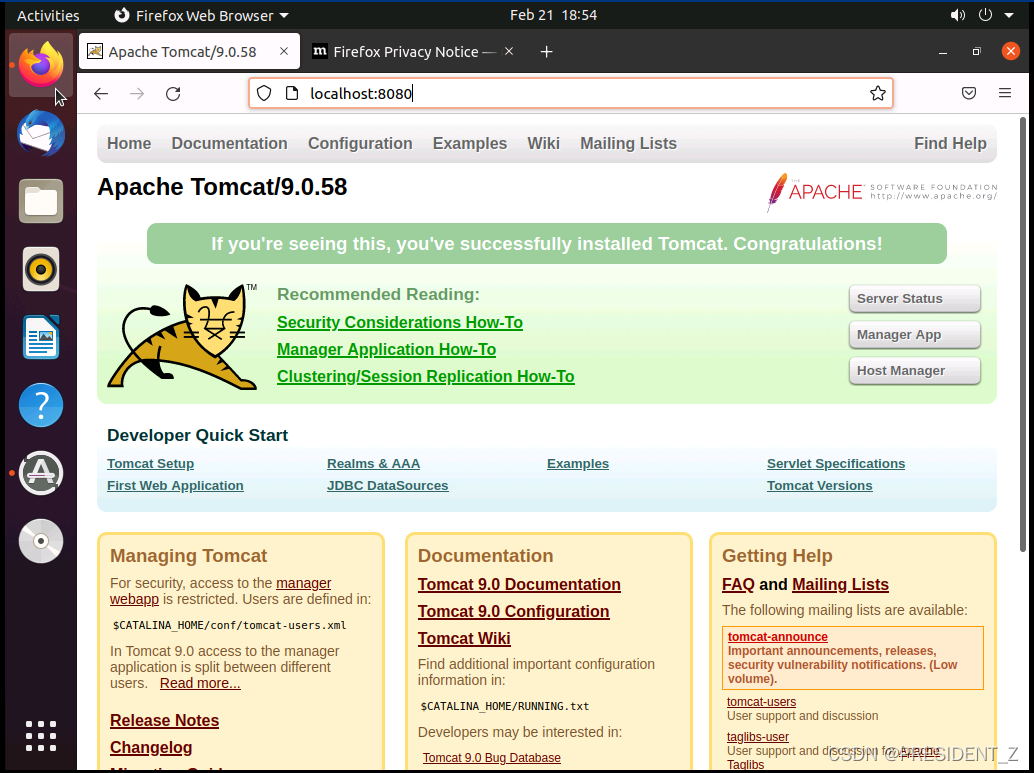Open Firefox from the Ubuntu dock
1034x773 pixels.
click(41, 65)
